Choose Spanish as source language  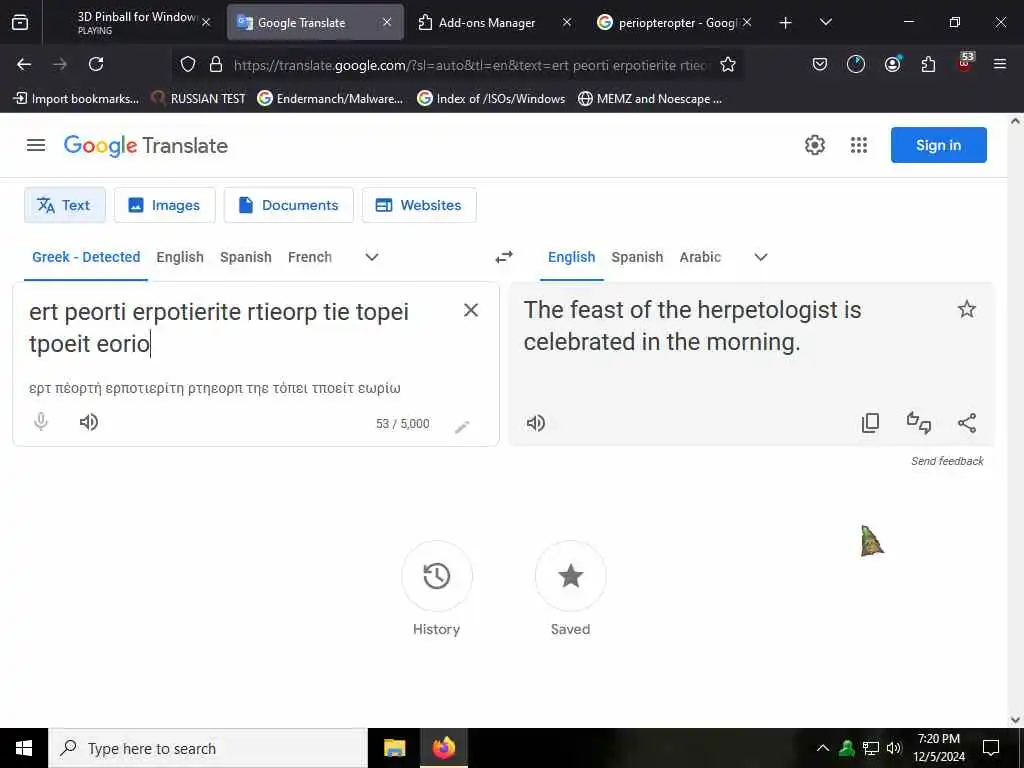click(246, 257)
